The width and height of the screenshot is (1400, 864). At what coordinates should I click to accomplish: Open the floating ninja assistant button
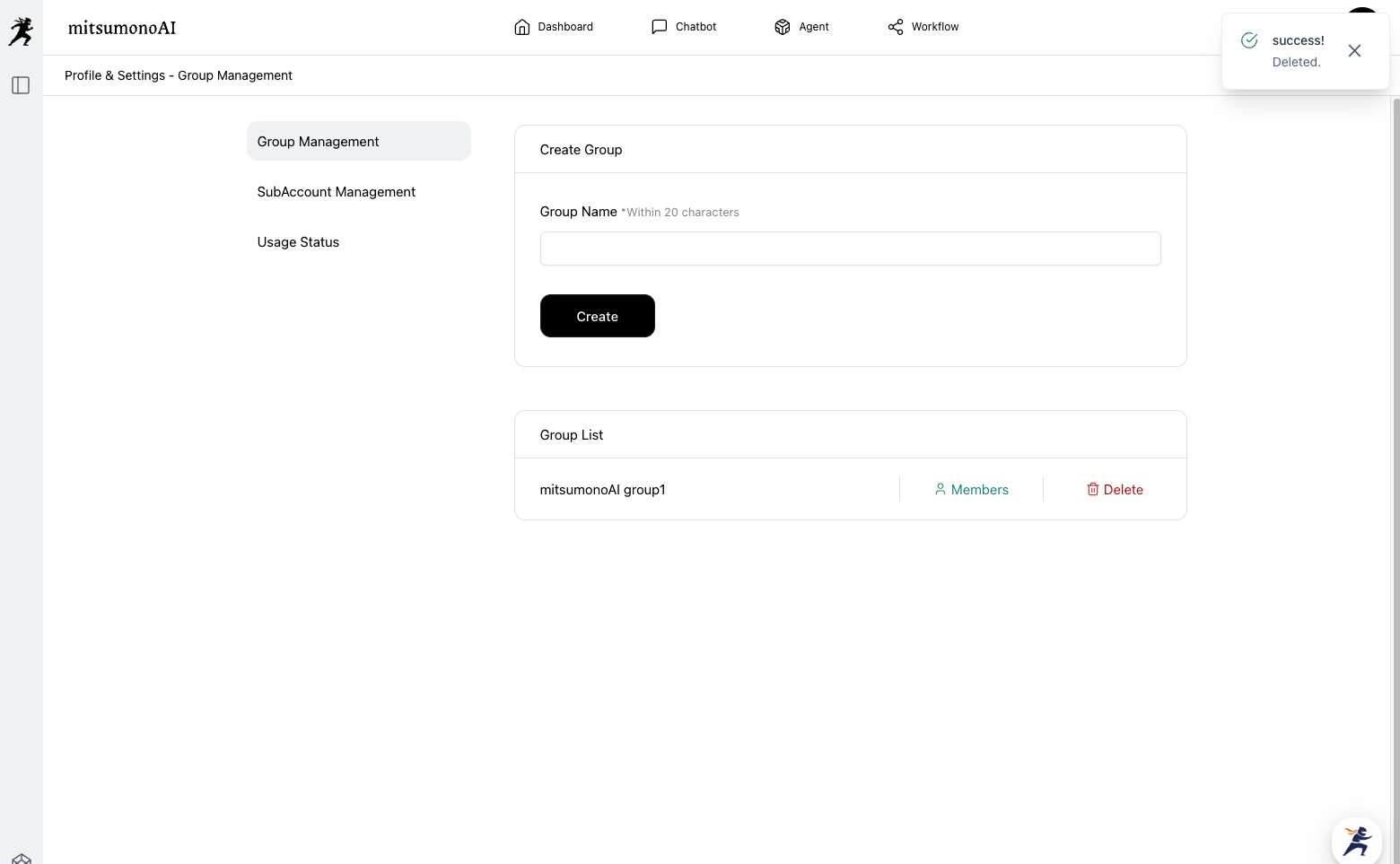1356,841
